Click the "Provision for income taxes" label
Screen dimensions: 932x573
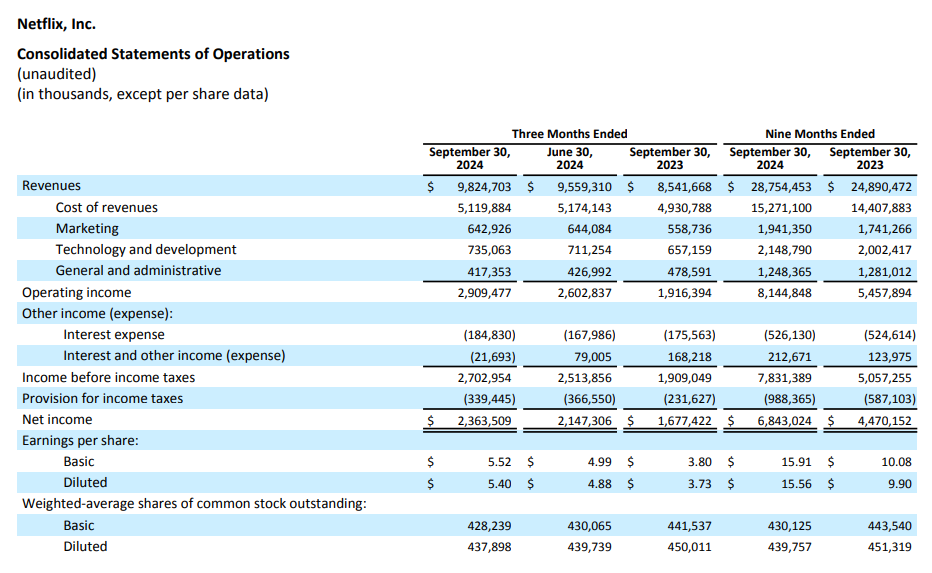point(102,398)
